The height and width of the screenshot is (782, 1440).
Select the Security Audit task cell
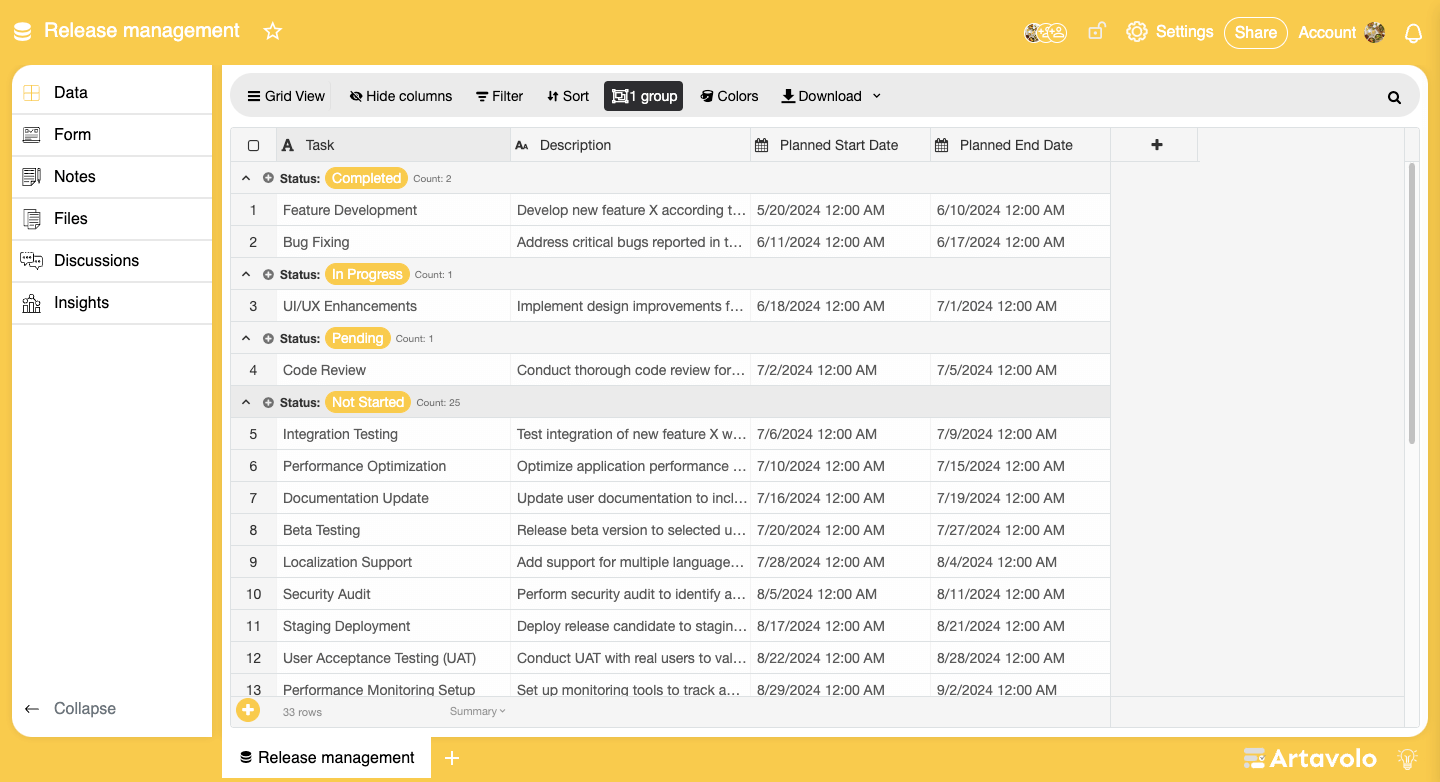[x=393, y=594]
